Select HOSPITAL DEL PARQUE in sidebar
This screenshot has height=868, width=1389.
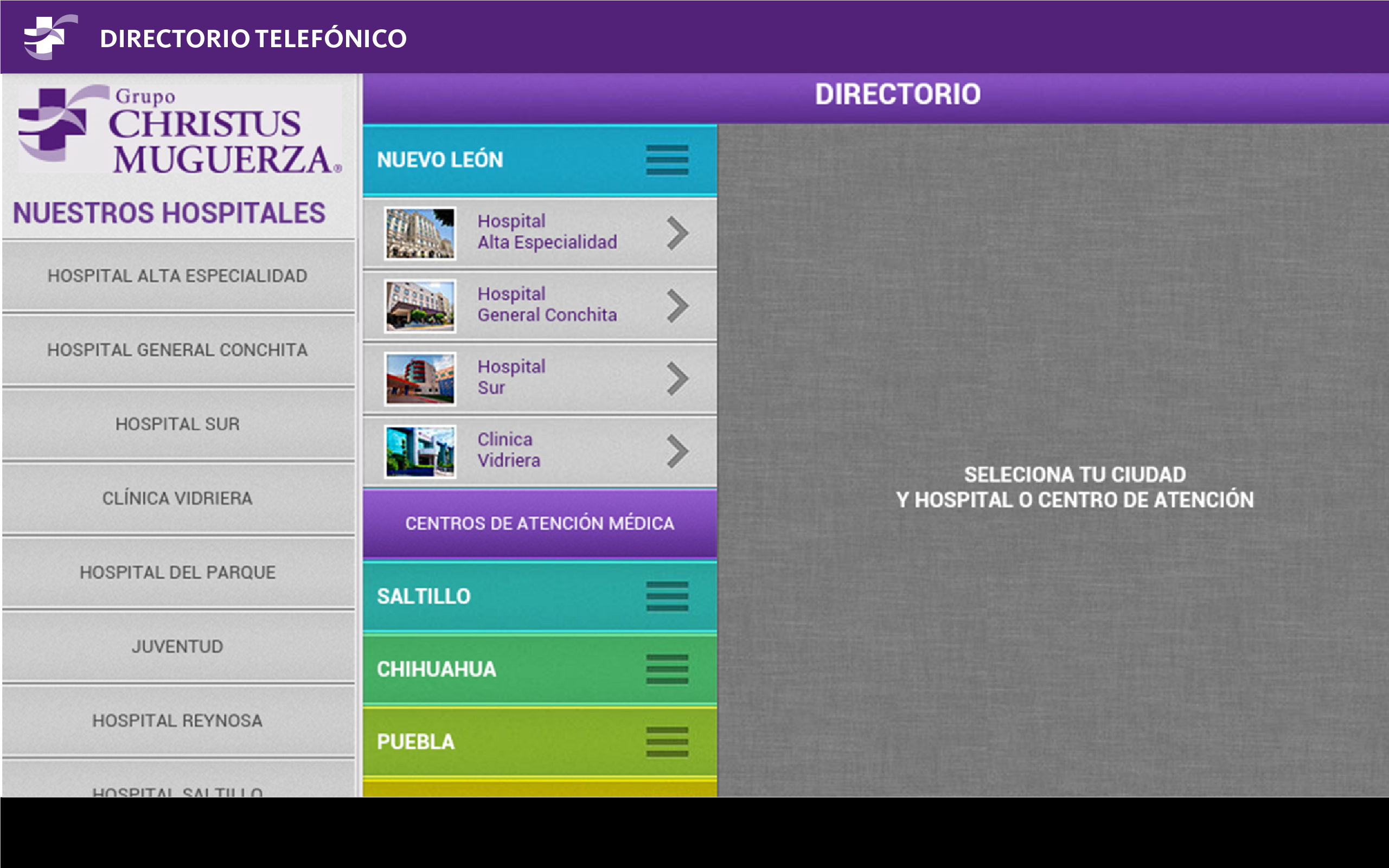(x=177, y=573)
